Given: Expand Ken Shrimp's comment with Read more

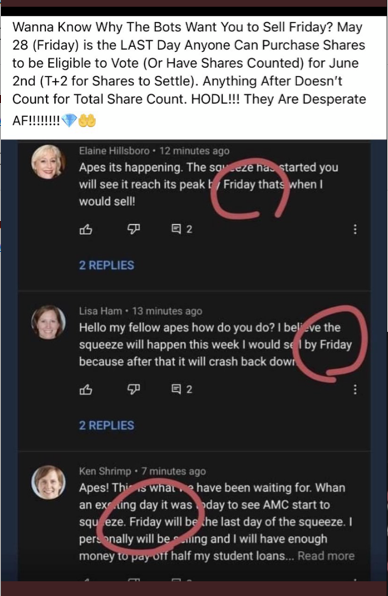Looking at the screenshot, I should [326, 556].
